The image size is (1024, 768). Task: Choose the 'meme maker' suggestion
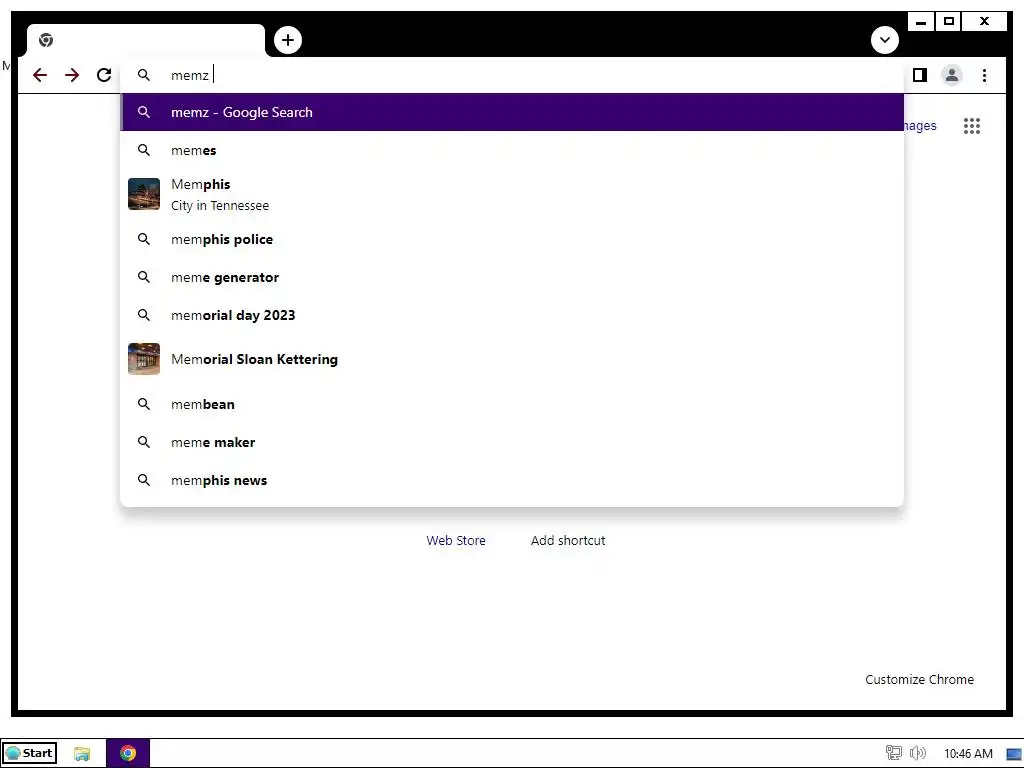512,442
